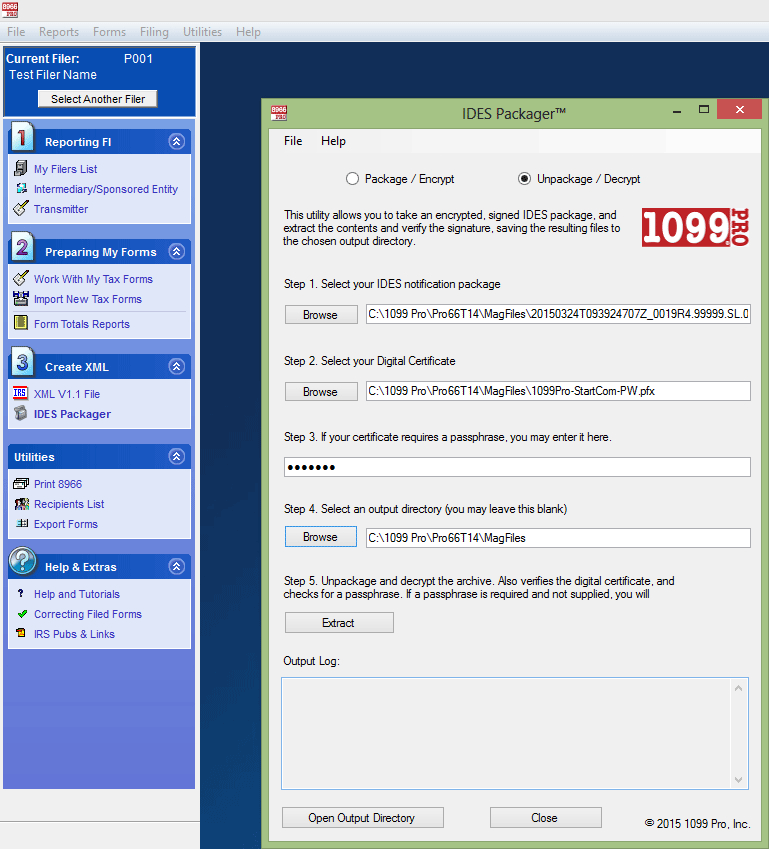The width and height of the screenshot is (769, 849).
Task: Click the Export Forms icon
Action: 22,524
